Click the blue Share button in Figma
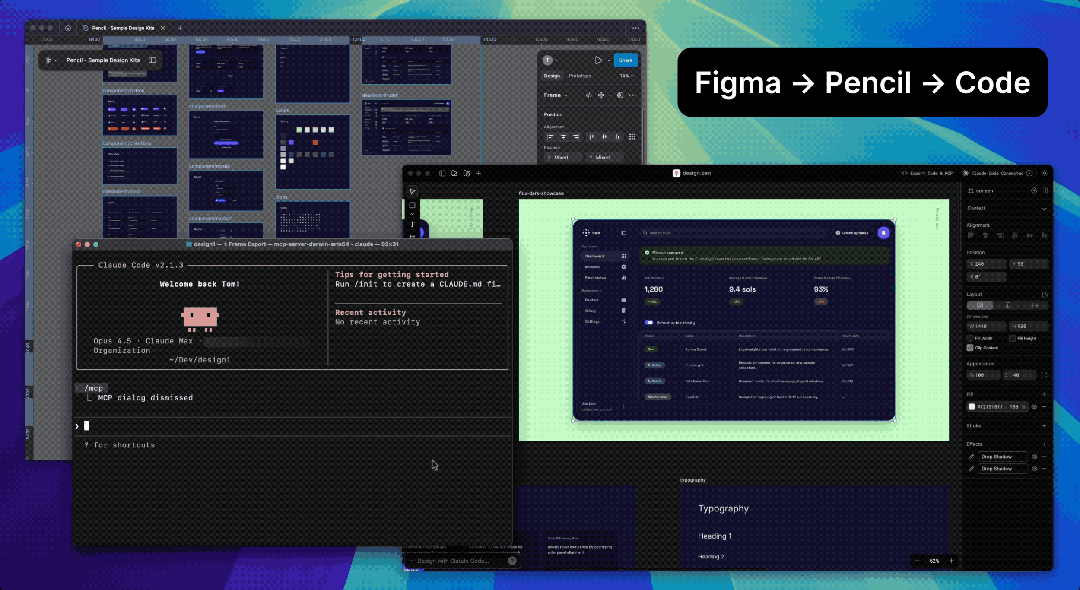The image size is (1080, 590). [x=625, y=60]
